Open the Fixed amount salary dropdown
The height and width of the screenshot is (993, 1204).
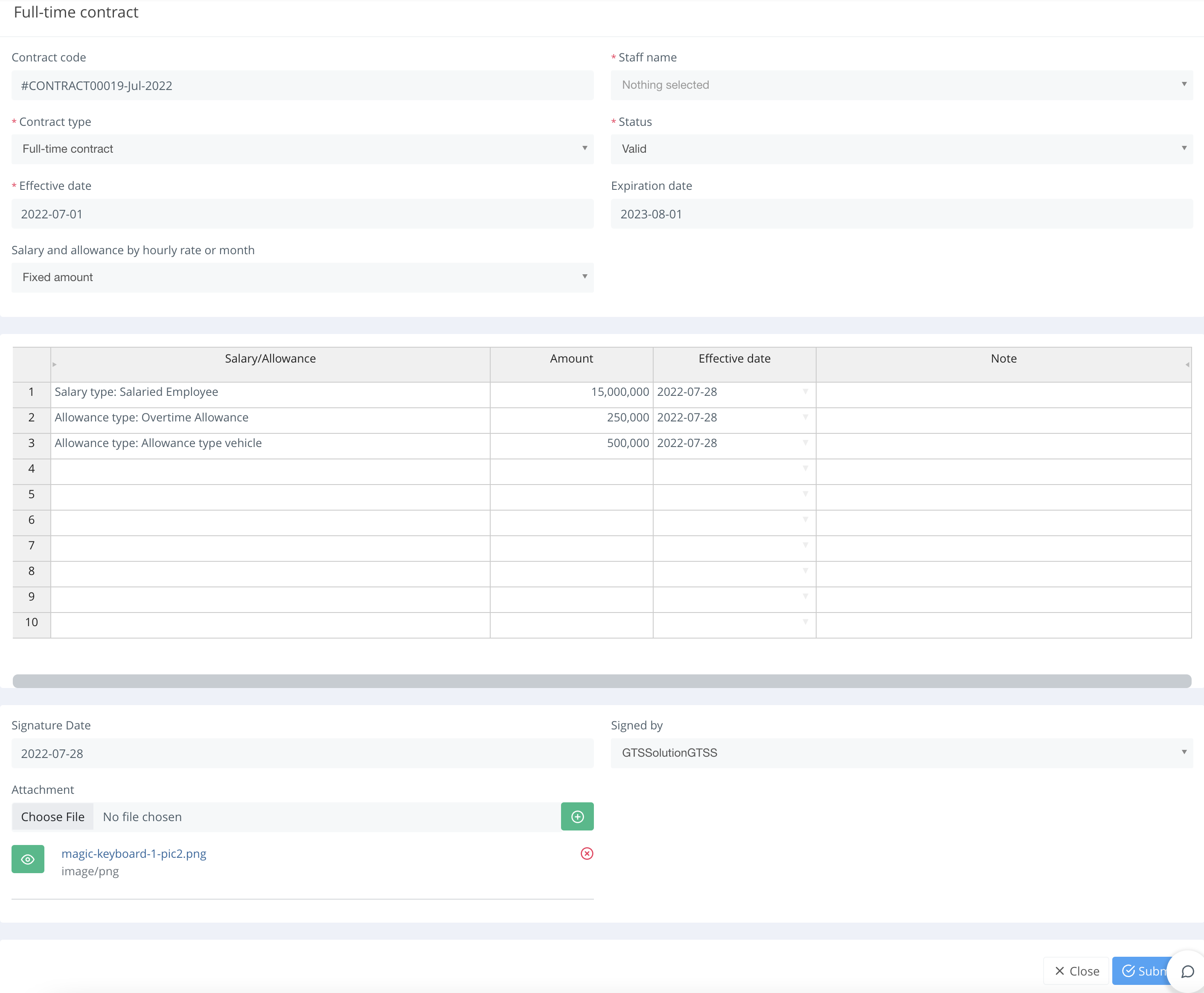(302, 277)
